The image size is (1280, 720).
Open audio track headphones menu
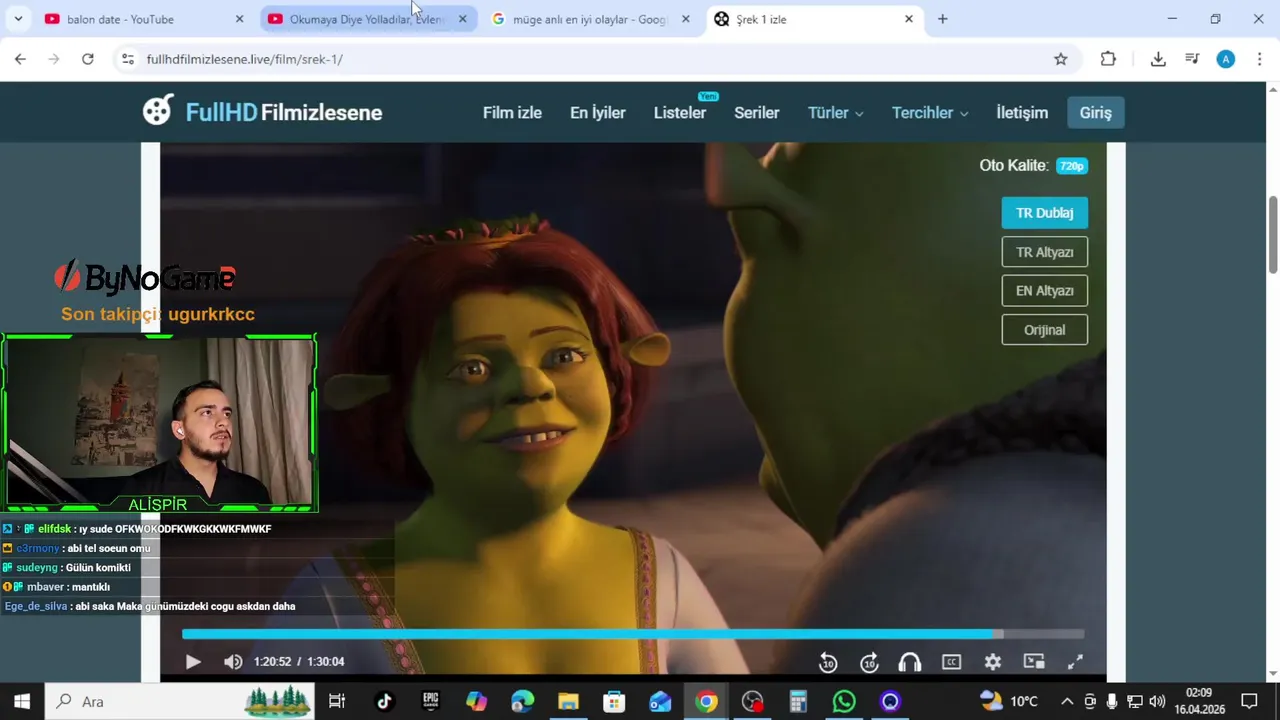click(x=910, y=662)
